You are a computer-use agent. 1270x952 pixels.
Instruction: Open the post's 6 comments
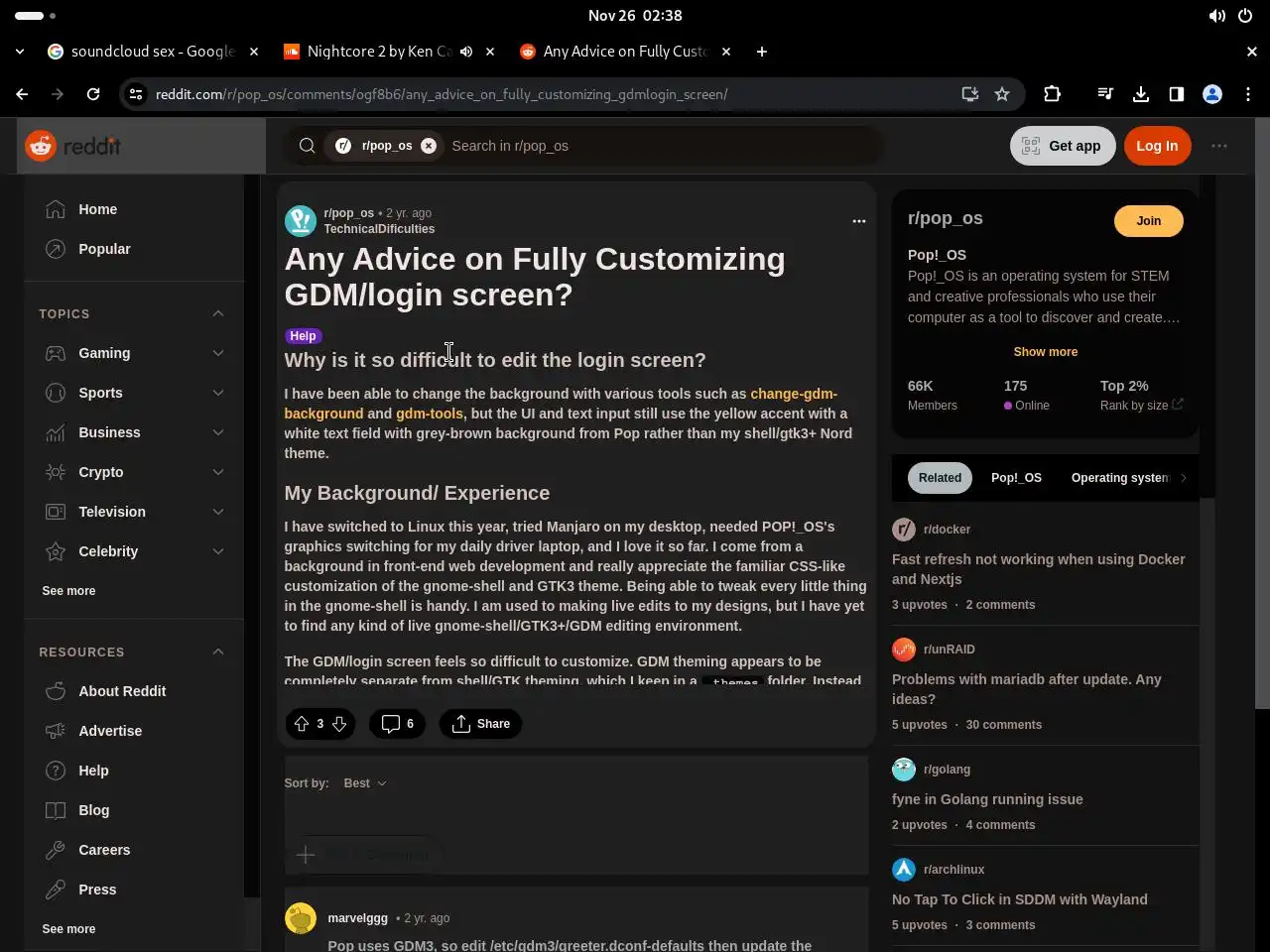point(397,724)
